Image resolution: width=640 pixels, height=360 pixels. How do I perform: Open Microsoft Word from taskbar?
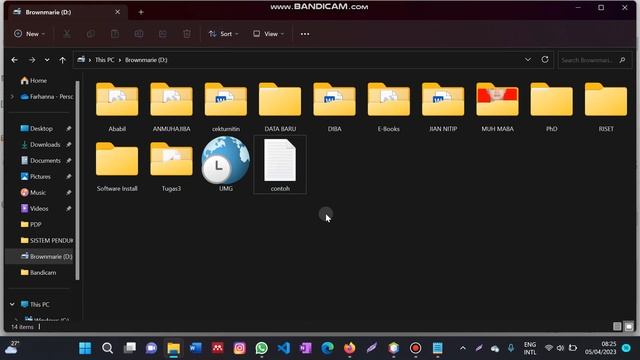[196, 348]
